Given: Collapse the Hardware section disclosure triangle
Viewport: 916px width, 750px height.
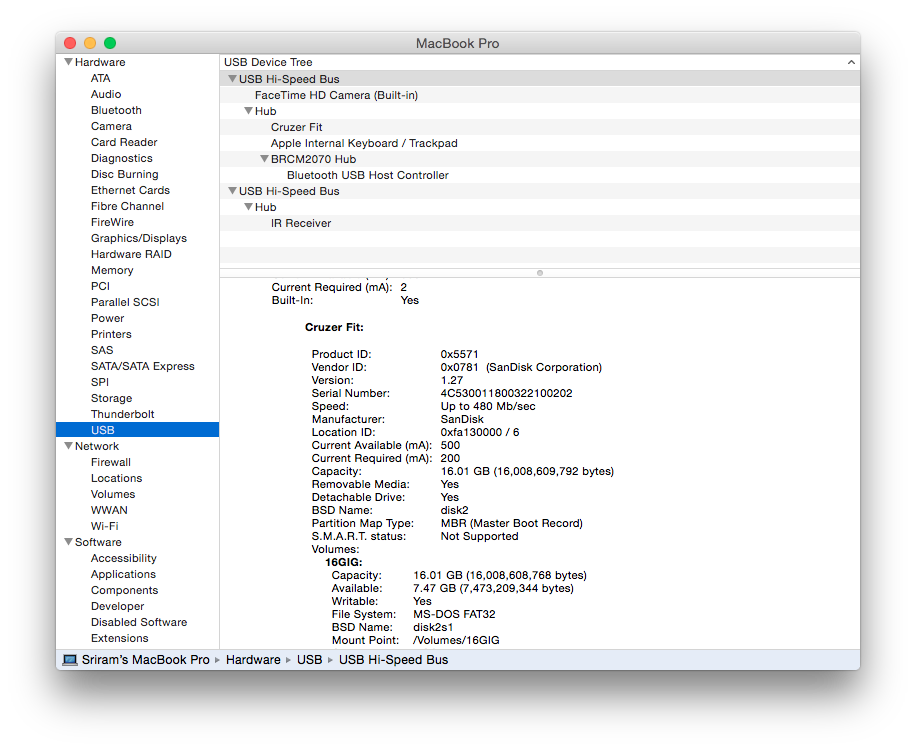Looking at the screenshot, I should pyautogui.click(x=68, y=62).
